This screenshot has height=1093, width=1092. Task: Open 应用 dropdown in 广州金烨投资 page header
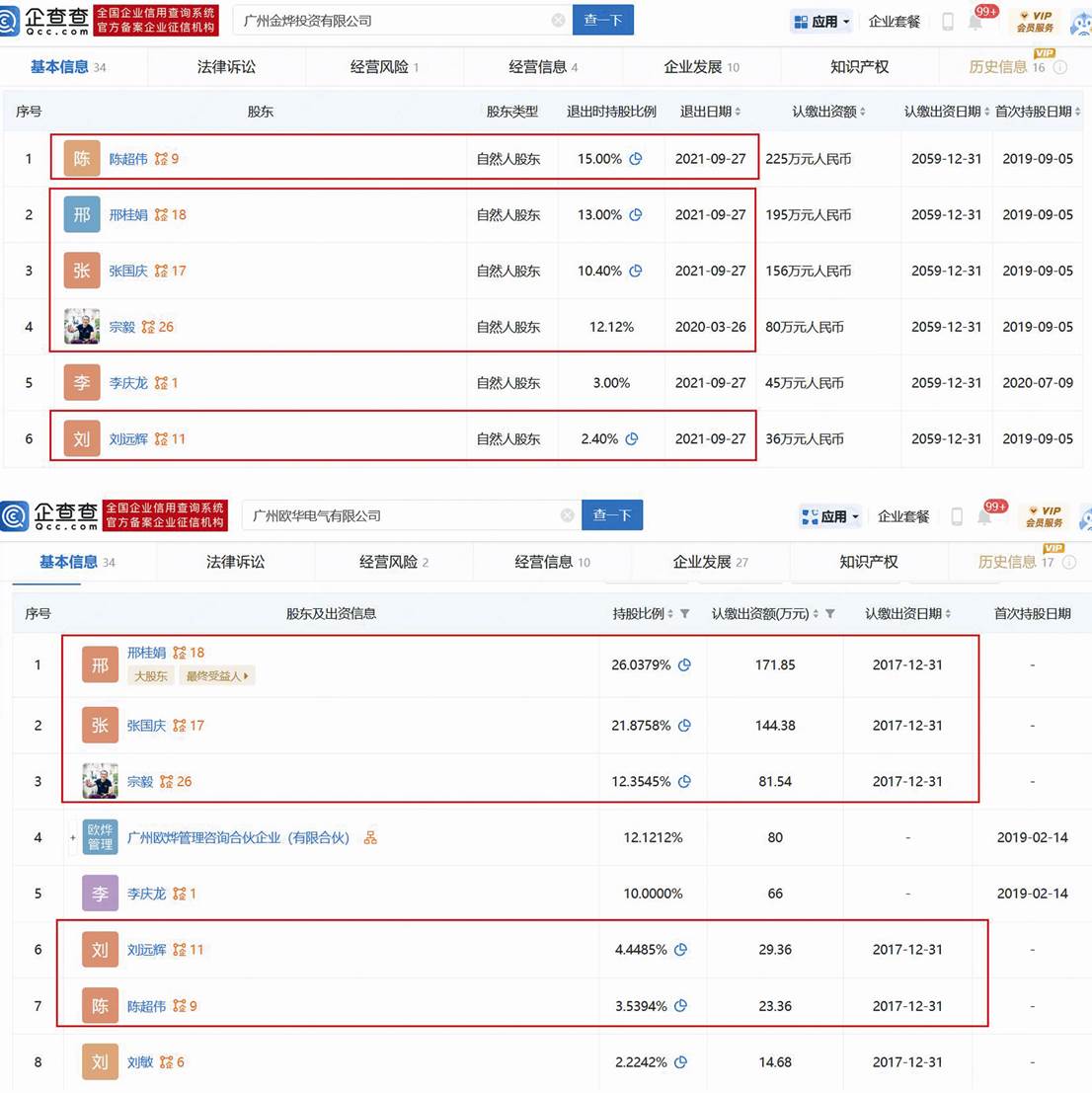[821, 21]
